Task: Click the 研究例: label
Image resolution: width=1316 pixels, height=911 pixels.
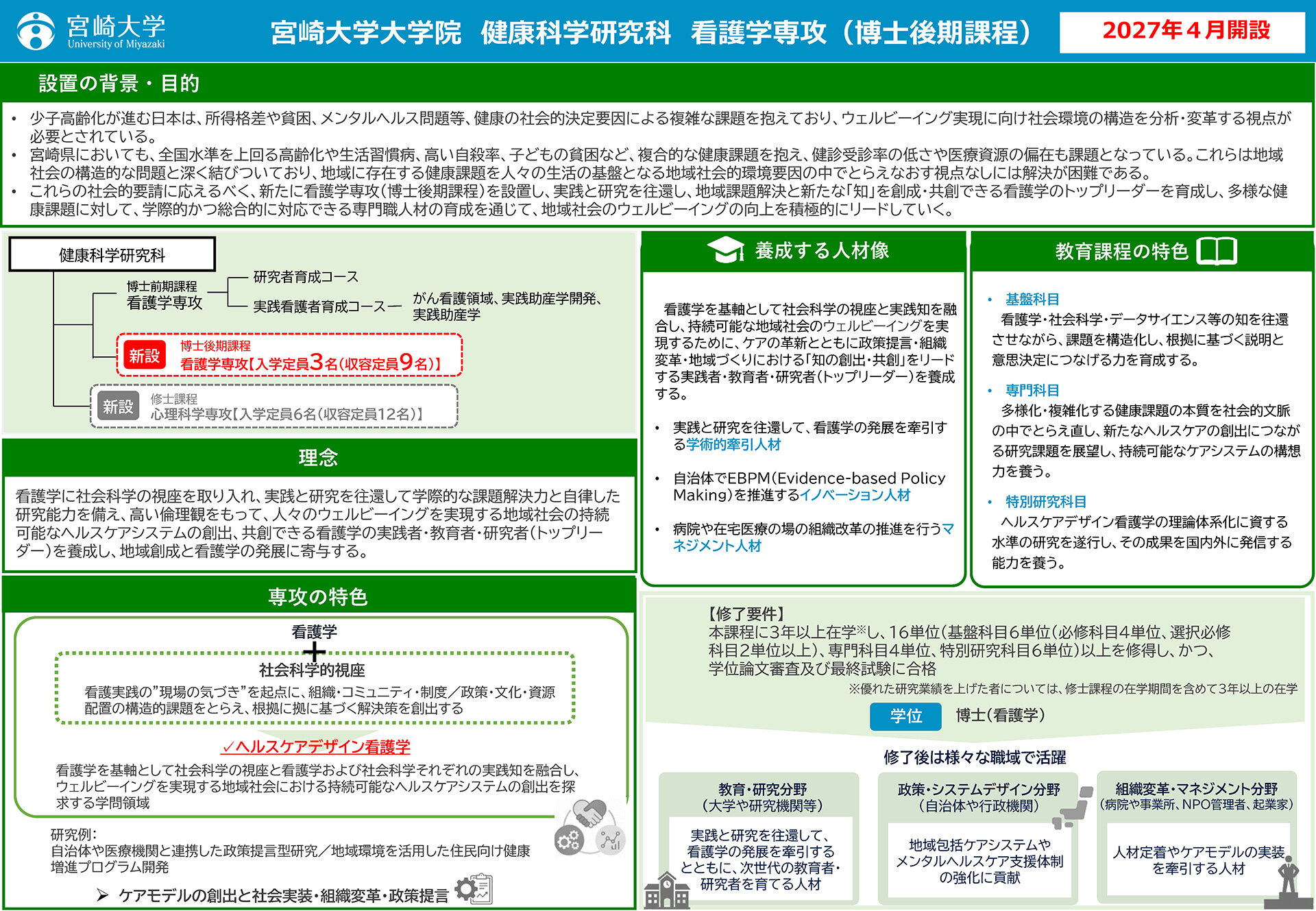Action: 74,834
